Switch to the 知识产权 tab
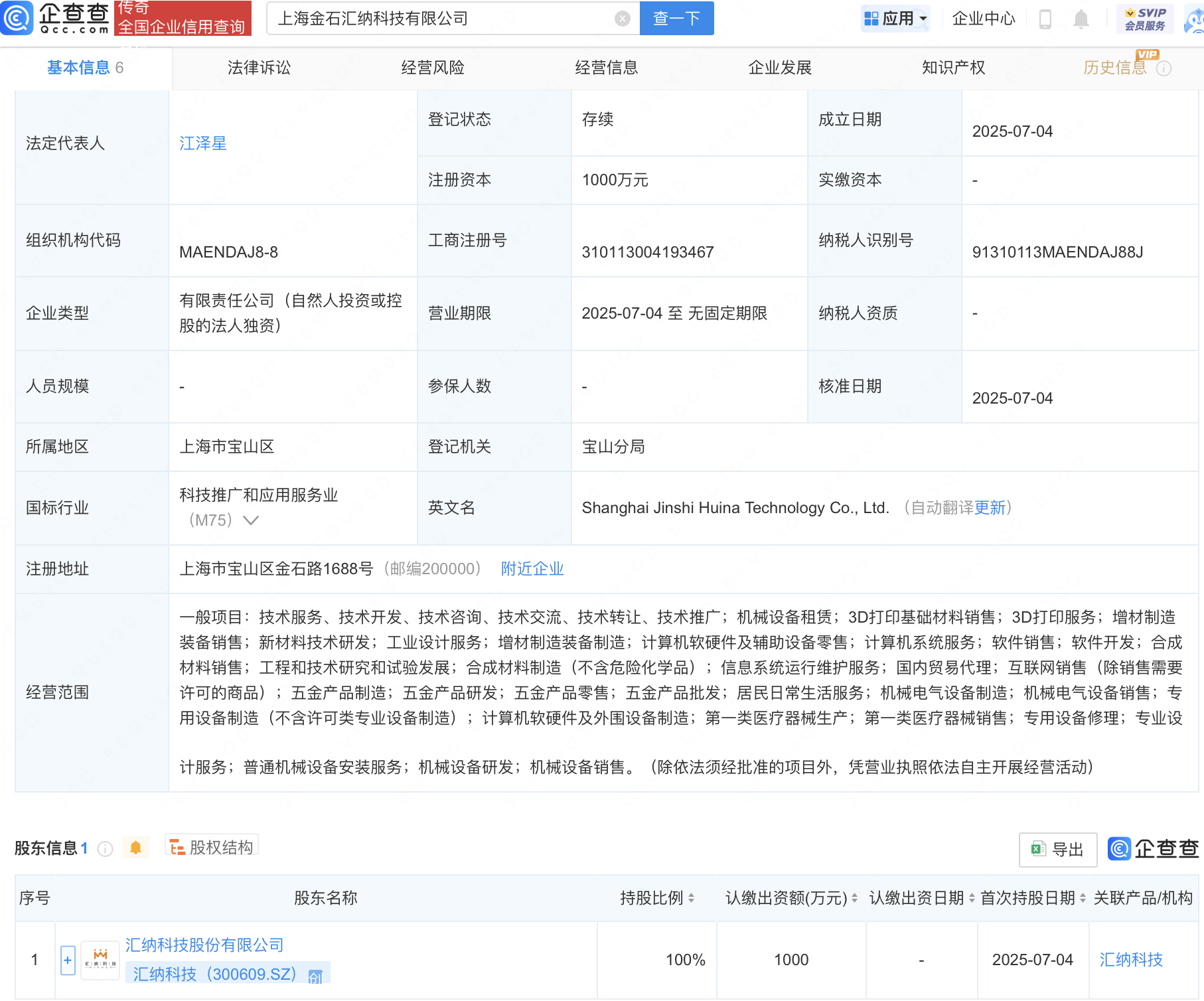Image resolution: width=1204 pixels, height=1001 pixels. tap(953, 68)
